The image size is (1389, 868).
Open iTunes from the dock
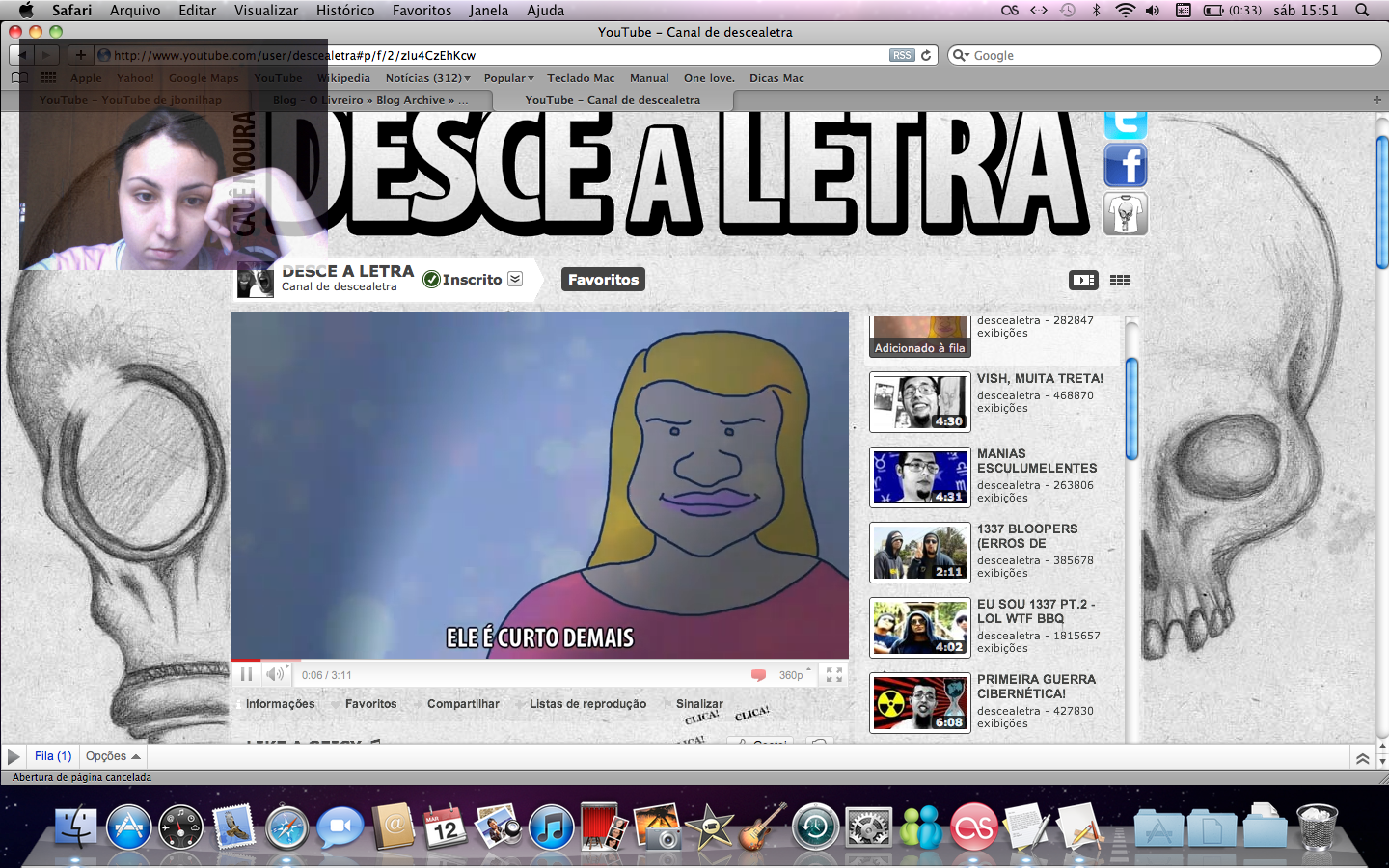click(551, 827)
